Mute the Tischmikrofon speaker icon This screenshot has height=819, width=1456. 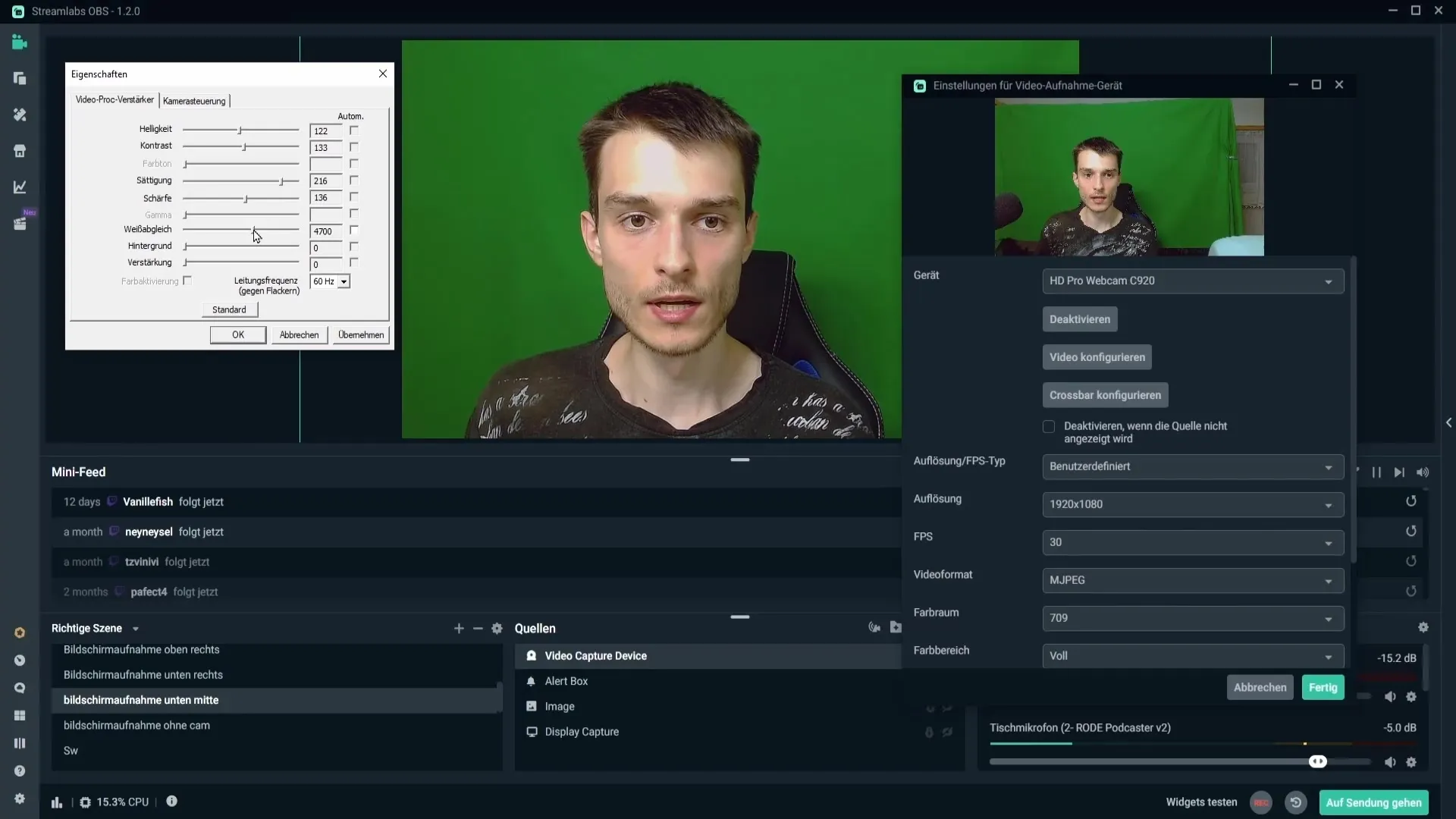(x=1390, y=762)
